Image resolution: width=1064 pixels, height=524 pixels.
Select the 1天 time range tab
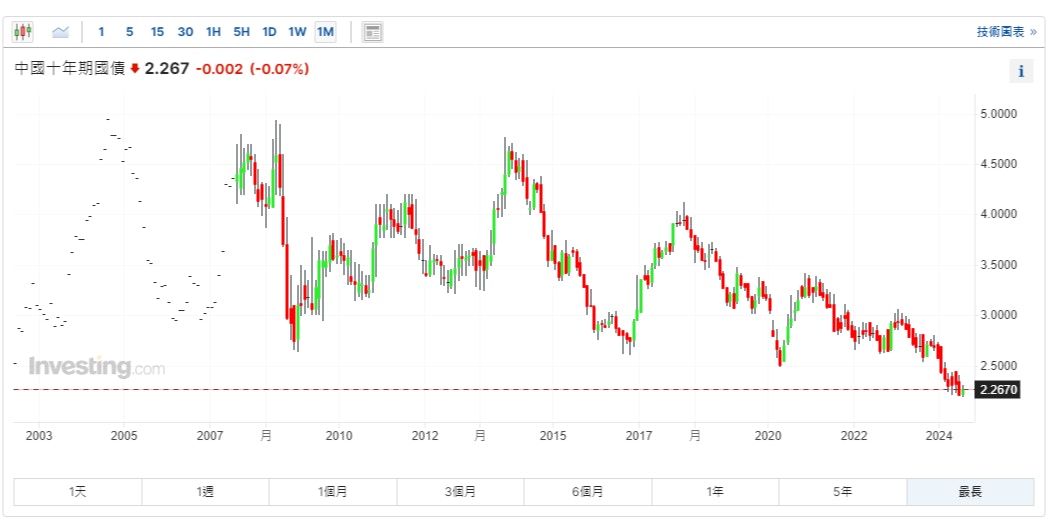pos(78,492)
